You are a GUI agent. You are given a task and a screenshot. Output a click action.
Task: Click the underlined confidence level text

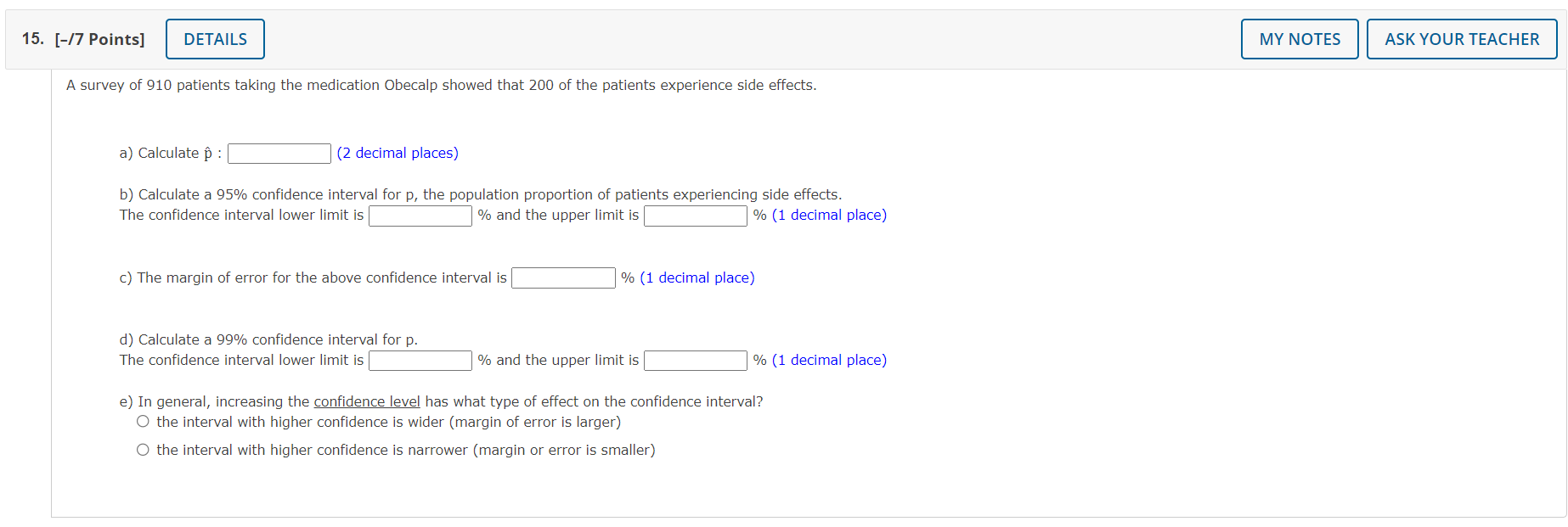coord(366,401)
